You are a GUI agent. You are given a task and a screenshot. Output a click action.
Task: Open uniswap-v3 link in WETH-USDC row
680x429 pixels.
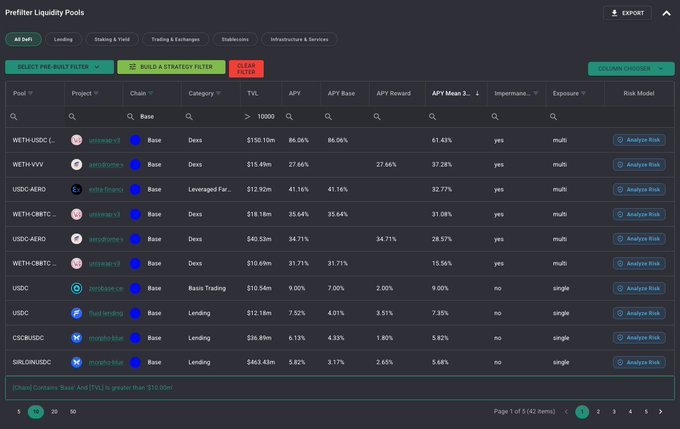(105, 140)
